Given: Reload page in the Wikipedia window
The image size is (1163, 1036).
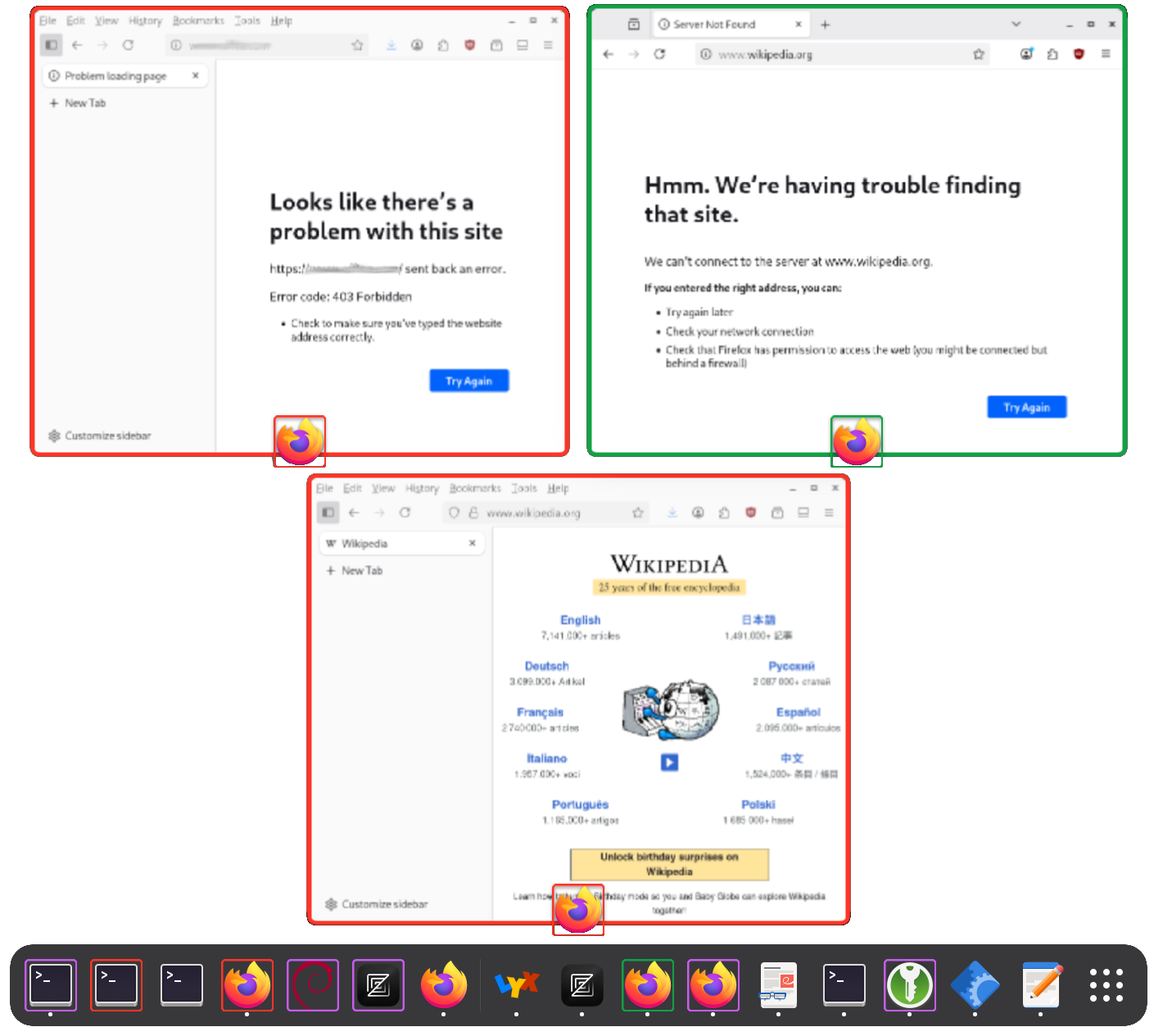Looking at the screenshot, I should (x=405, y=513).
